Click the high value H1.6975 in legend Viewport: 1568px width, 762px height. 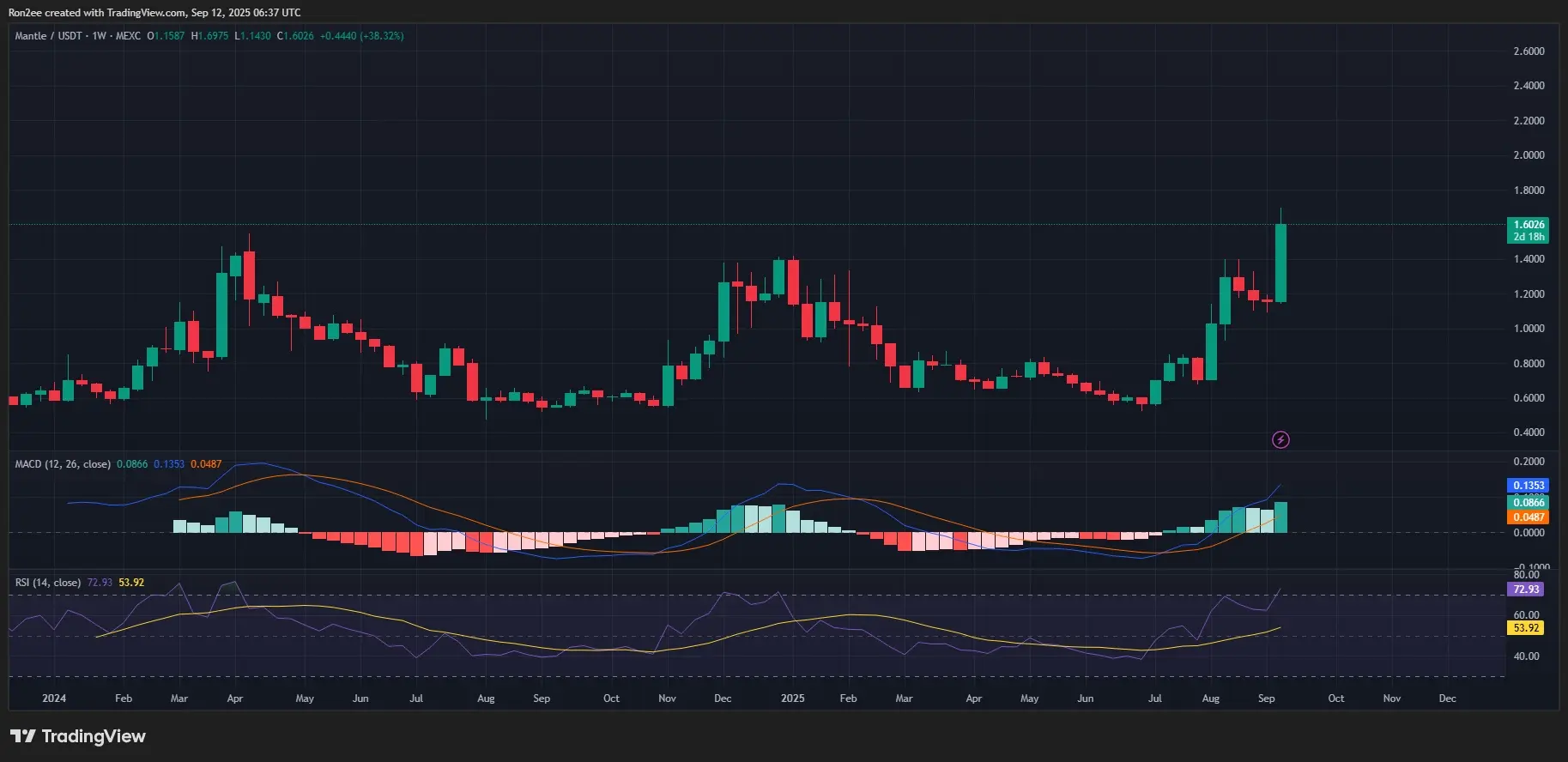(x=210, y=36)
